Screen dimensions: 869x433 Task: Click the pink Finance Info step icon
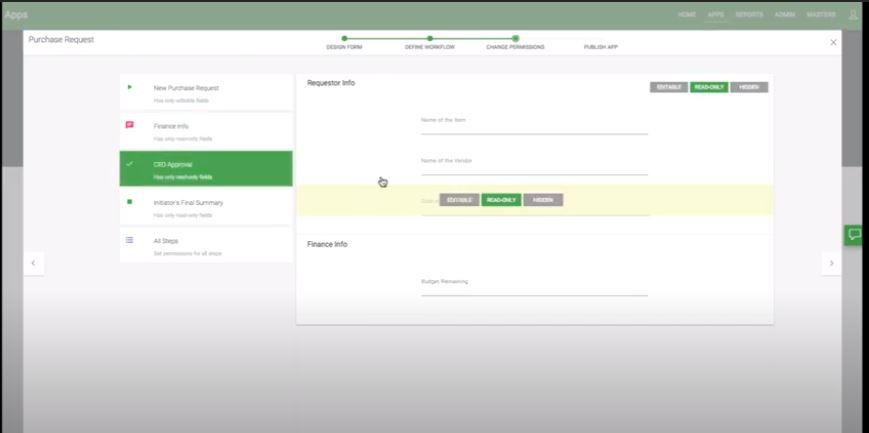129,125
